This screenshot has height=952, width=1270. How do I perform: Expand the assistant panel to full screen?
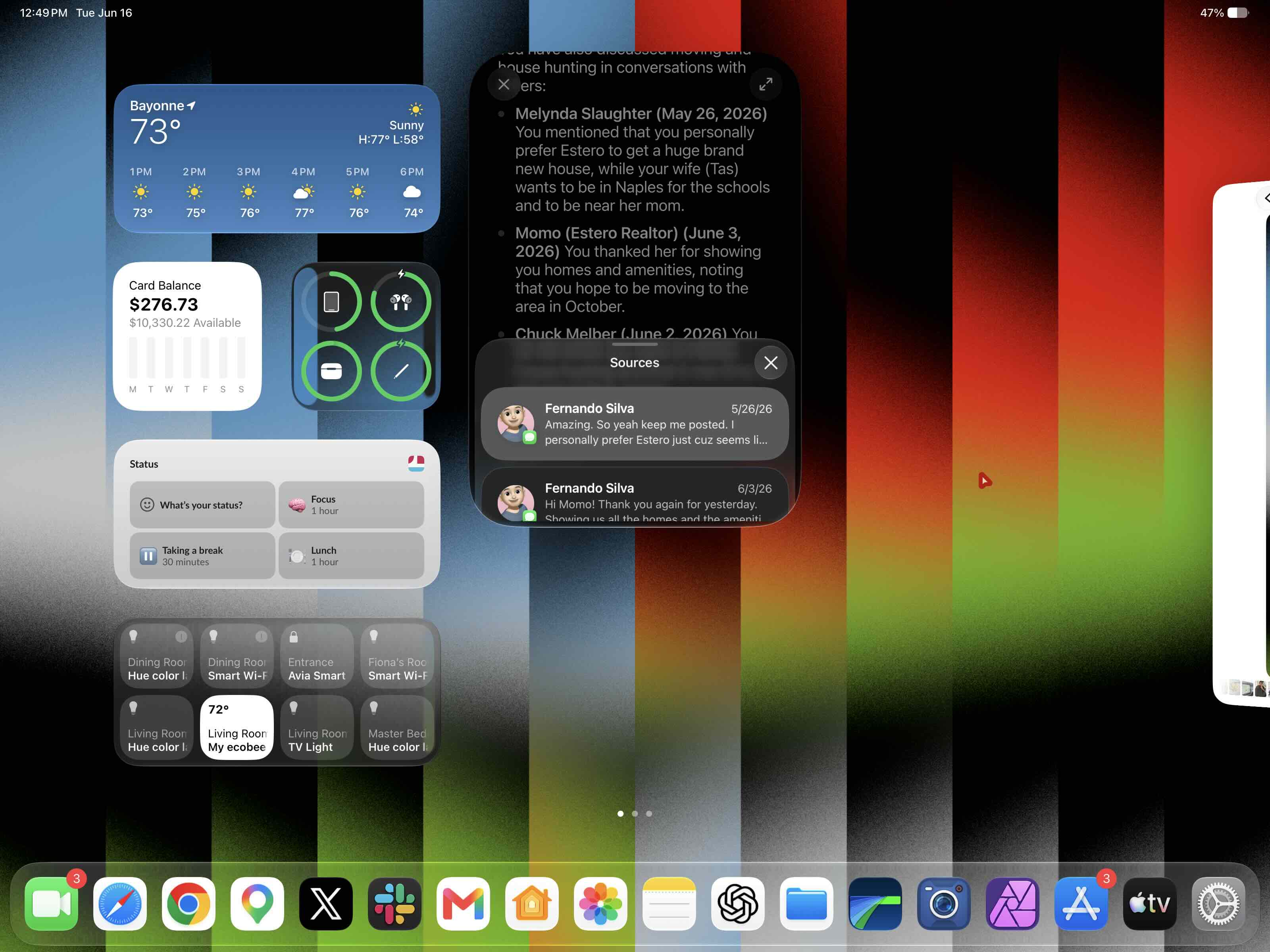766,84
